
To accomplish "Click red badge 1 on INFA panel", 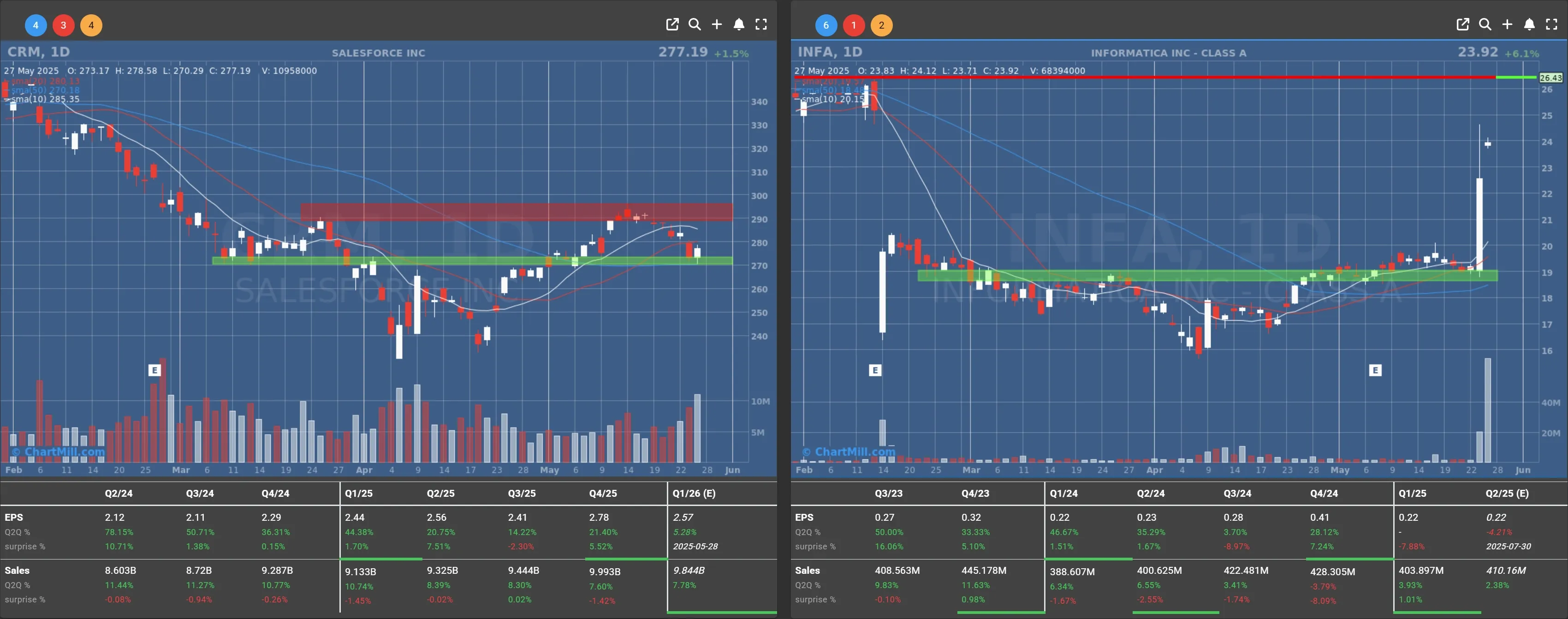I will (854, 25).
